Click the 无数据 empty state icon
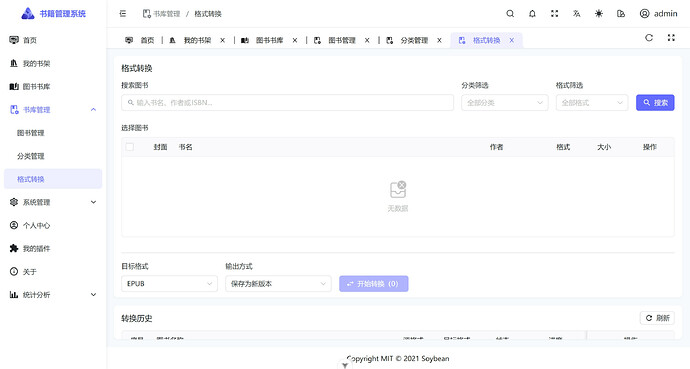Screen dimensions: 690x369 (398, 190)
